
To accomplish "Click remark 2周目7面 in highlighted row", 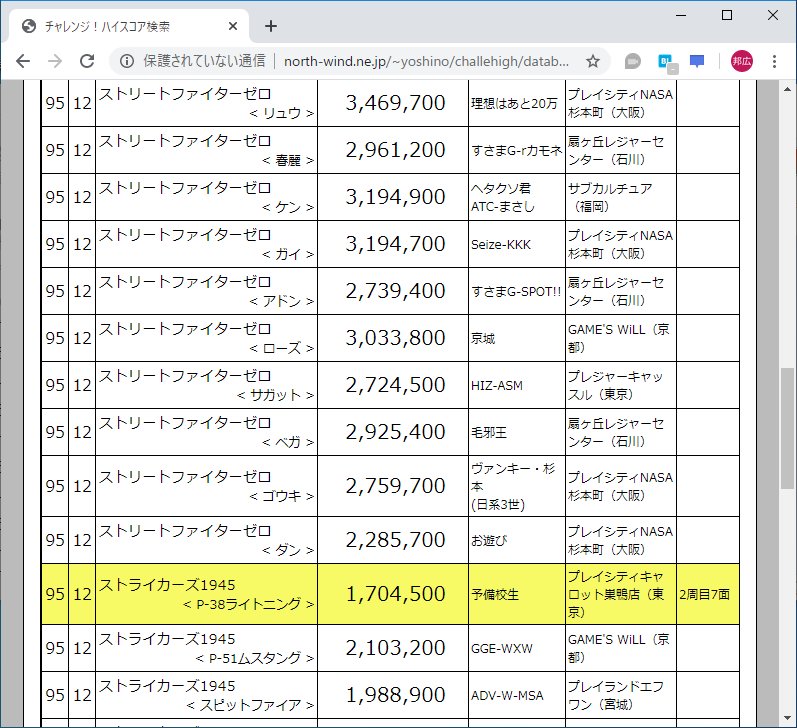I will [704, 594].
